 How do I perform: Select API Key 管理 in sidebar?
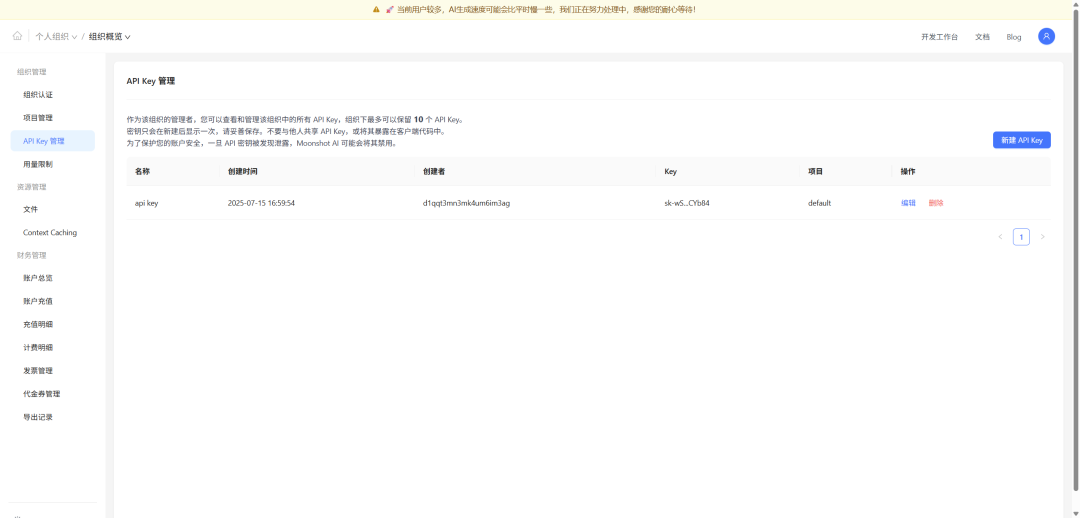coord(53,141)
